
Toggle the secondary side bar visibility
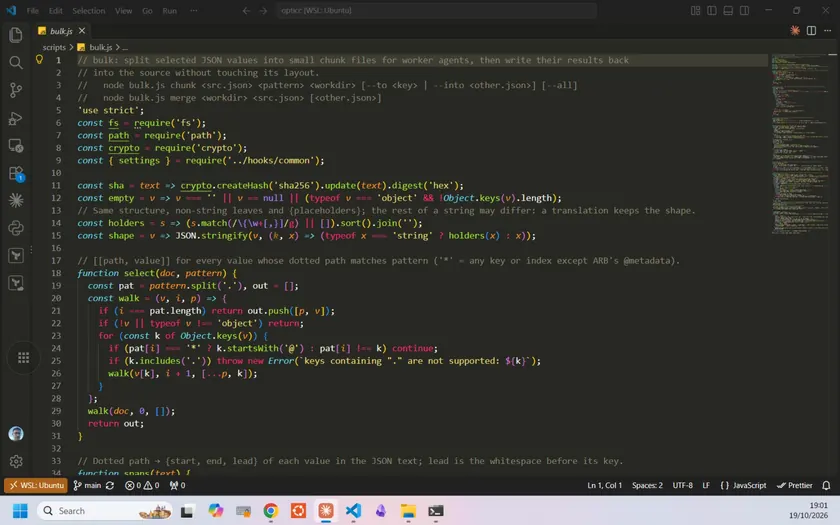click(x=745, y=10)
